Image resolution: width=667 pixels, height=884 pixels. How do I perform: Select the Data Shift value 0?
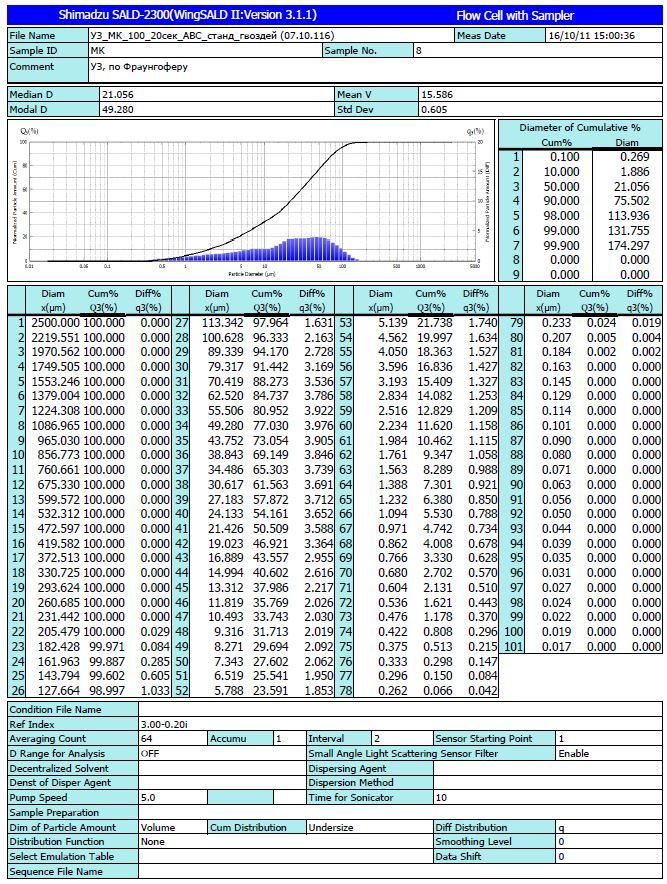click(x=561, y=856)
